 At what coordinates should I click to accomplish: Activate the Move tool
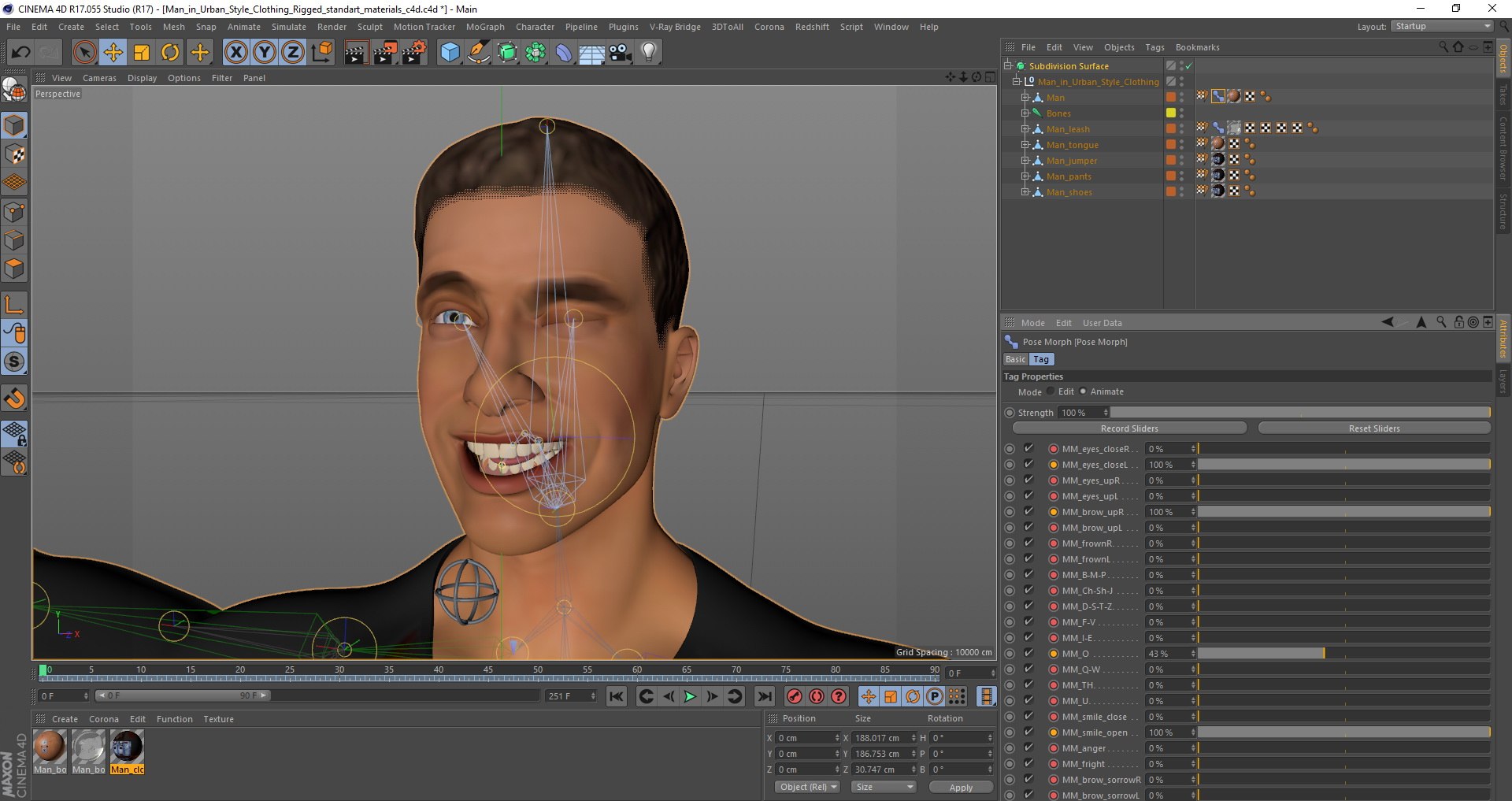[x=113, y=53]
